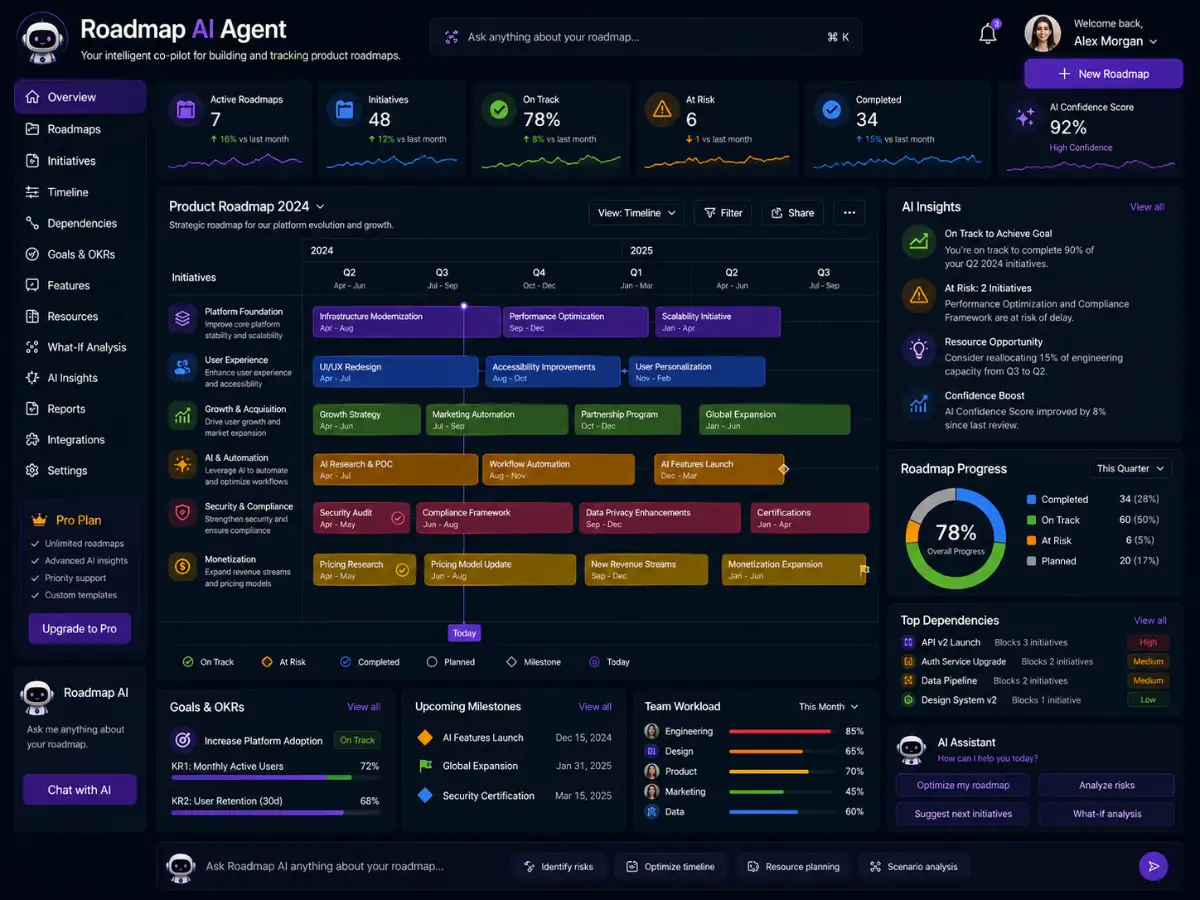Click the Active Roadmaps card icon
This screenshot has width=1200, height=900.
[185, 110]
